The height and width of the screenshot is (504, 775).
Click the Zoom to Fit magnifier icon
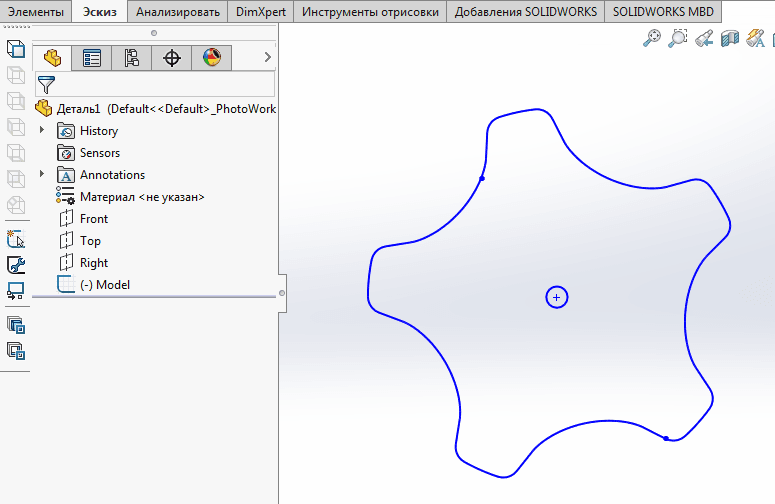[x=653, y=38]
